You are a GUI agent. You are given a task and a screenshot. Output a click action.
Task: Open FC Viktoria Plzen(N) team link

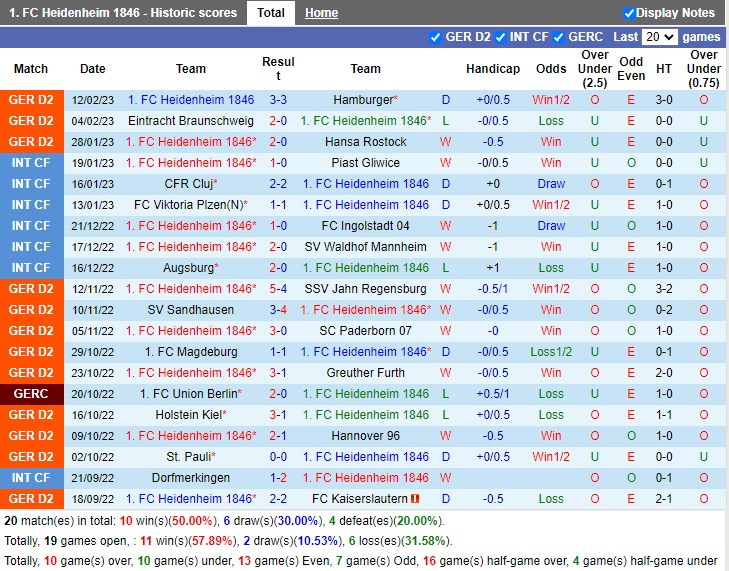tap(188, 205)
